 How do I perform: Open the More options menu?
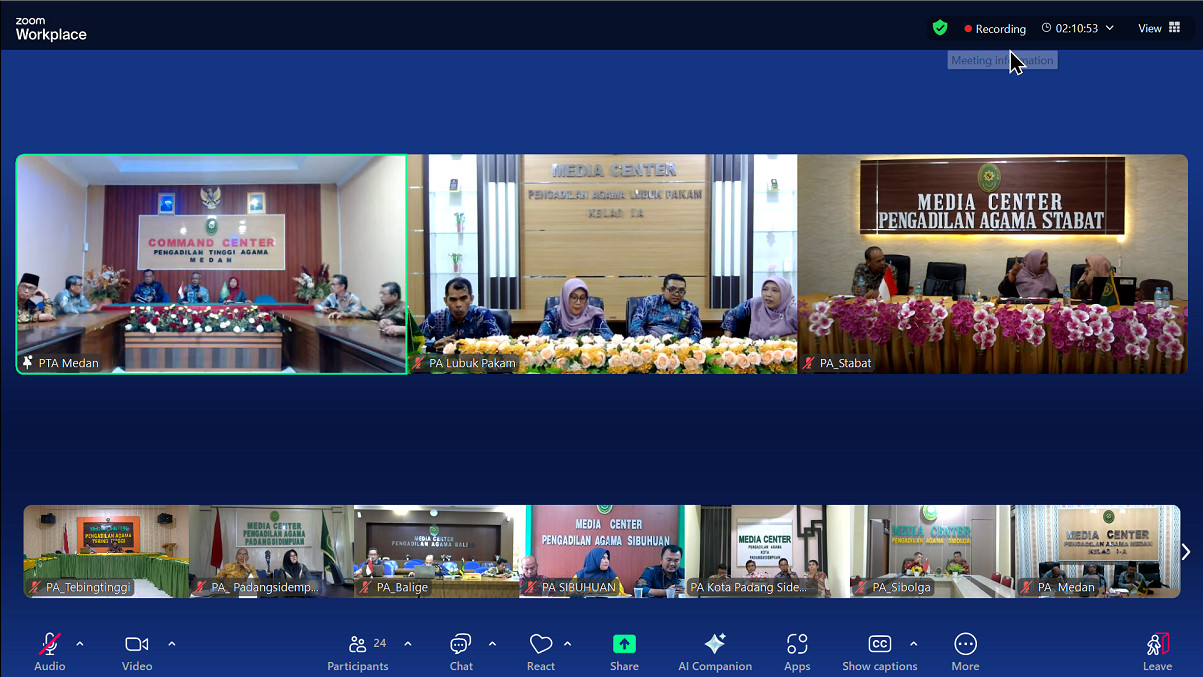[x=965, y=651]
